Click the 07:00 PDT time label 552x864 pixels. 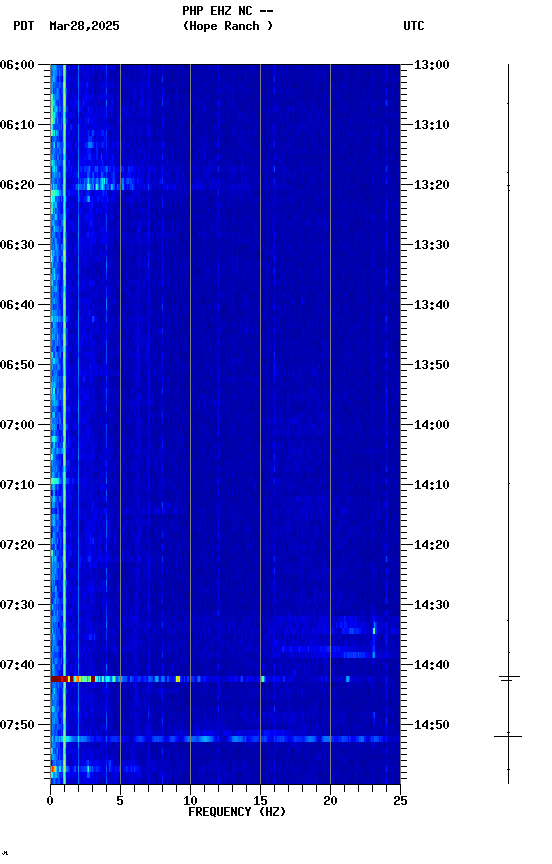(x=17, y=425)
